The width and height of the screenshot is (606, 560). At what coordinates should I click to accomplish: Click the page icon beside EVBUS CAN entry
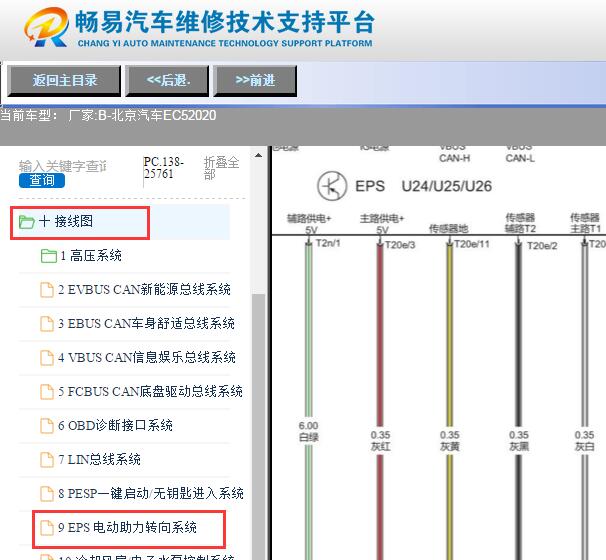point(47,290)
